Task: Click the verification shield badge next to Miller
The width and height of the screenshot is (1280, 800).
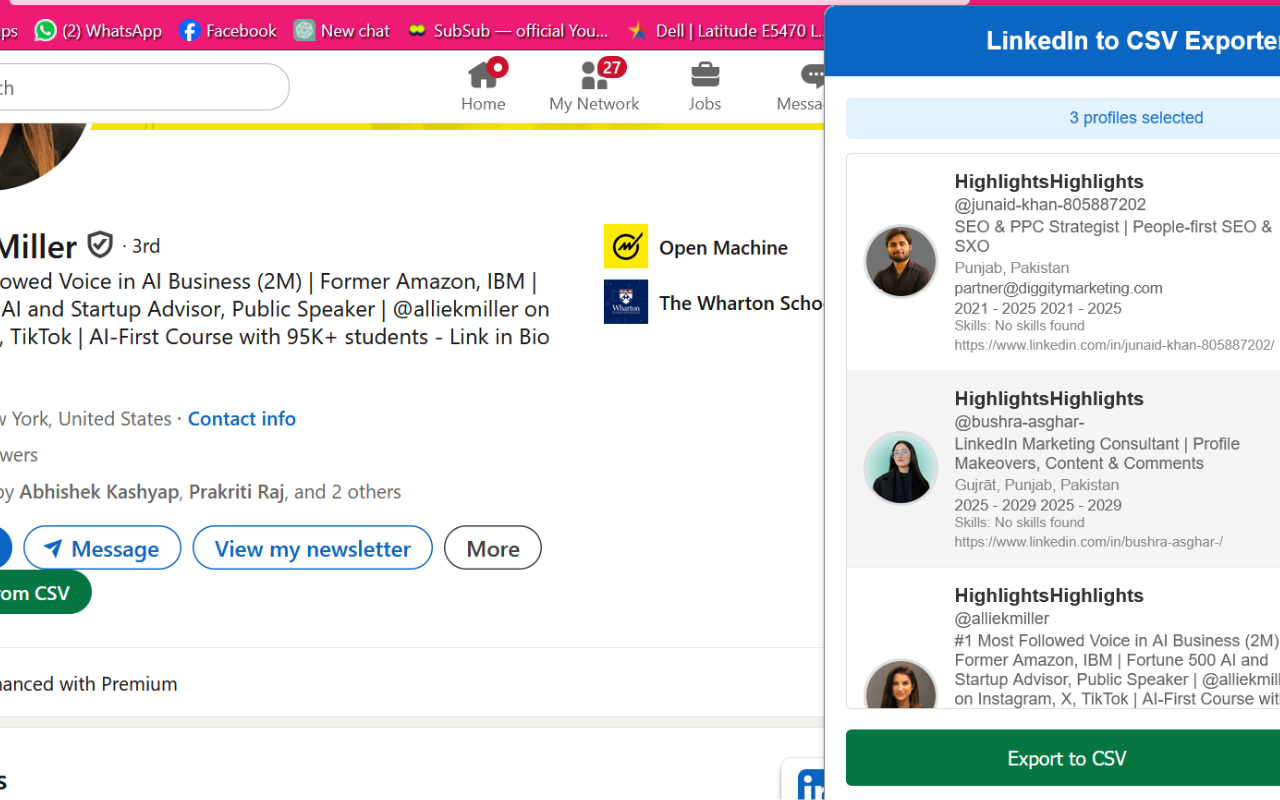Action: [100, 245]
